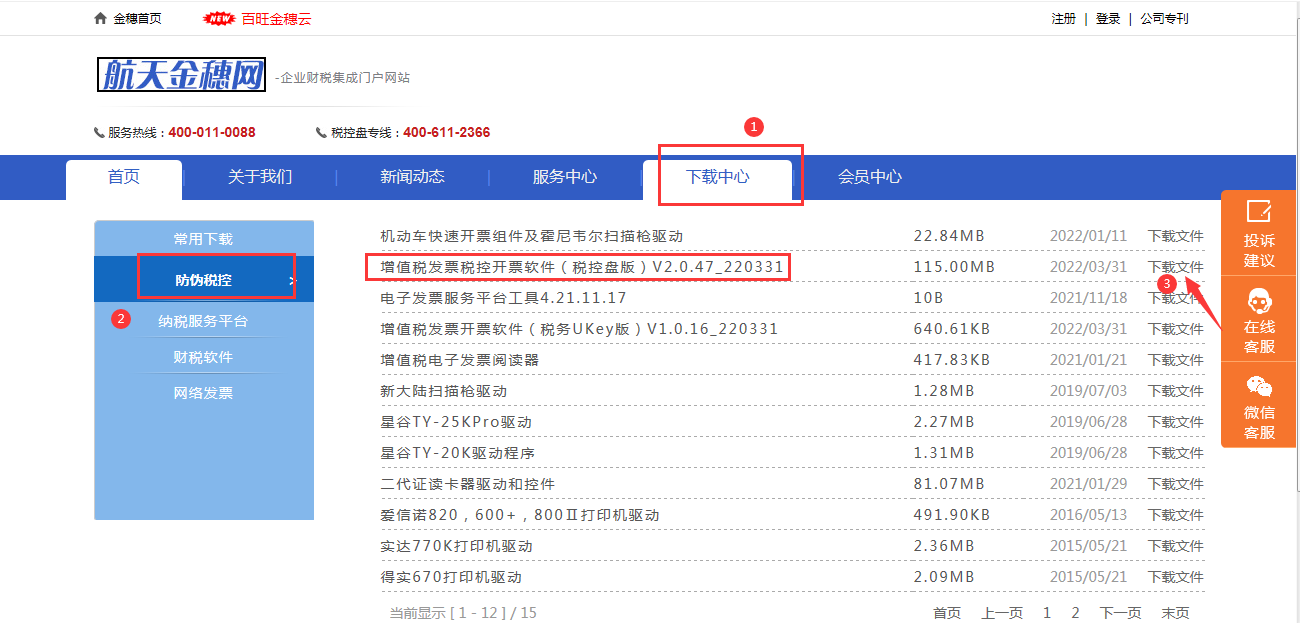Download file for 二代证读卡器驱动和控件
This screenshot has width=1300, height=623.
tap(1176, 484)
